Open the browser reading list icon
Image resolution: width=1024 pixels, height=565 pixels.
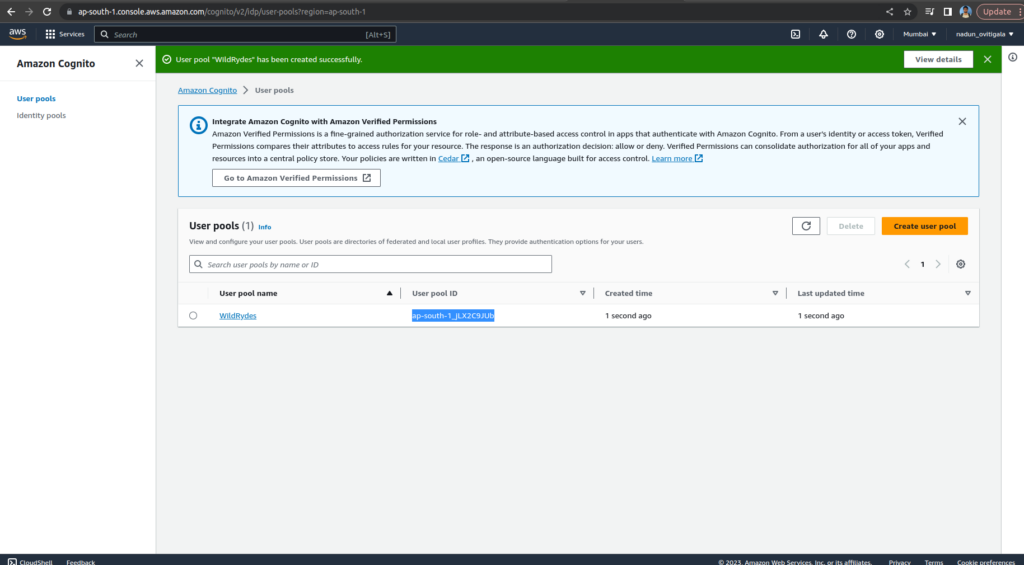pyautogui.click(x=930, y=12)
